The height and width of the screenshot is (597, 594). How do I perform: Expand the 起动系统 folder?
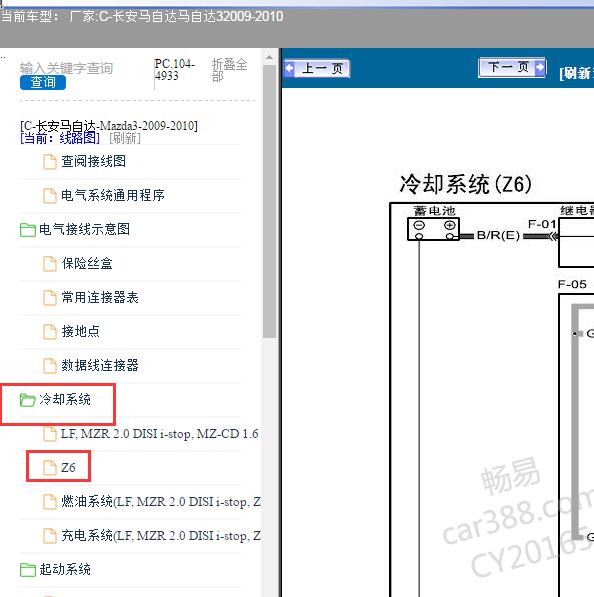click(x=65, y=570)
